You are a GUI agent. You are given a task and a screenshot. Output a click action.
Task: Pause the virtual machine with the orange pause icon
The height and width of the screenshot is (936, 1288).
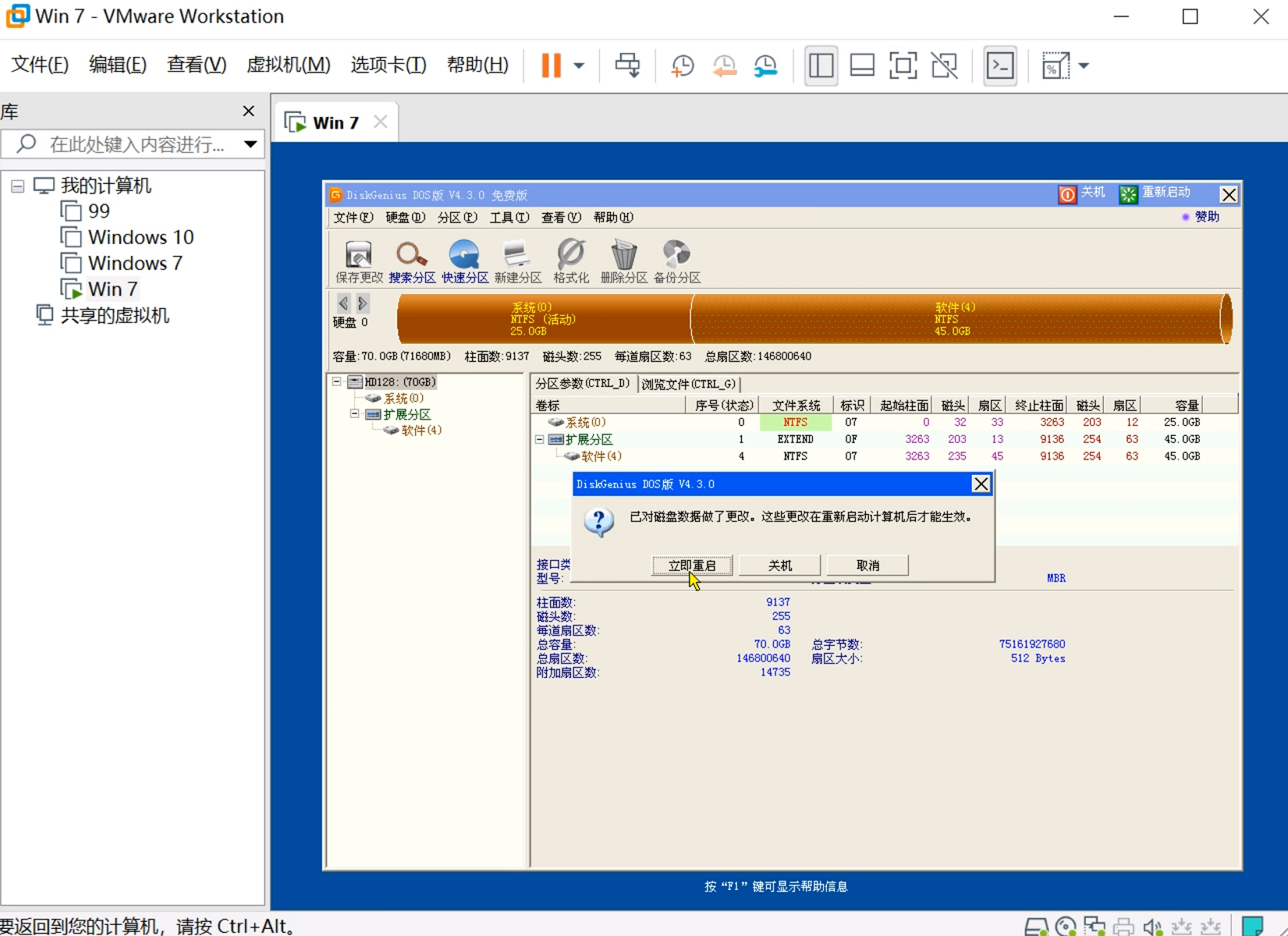coord(551,66)
